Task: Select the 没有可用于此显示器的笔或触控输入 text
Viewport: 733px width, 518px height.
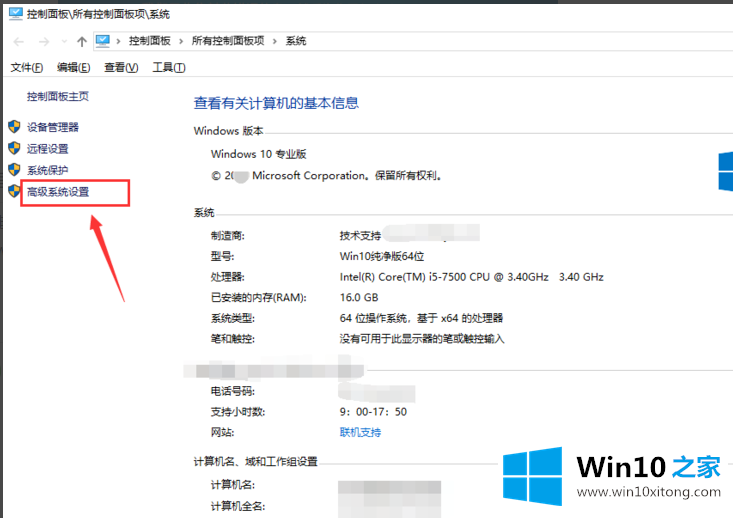Action: pyautogui.click(x=422, y=339)
